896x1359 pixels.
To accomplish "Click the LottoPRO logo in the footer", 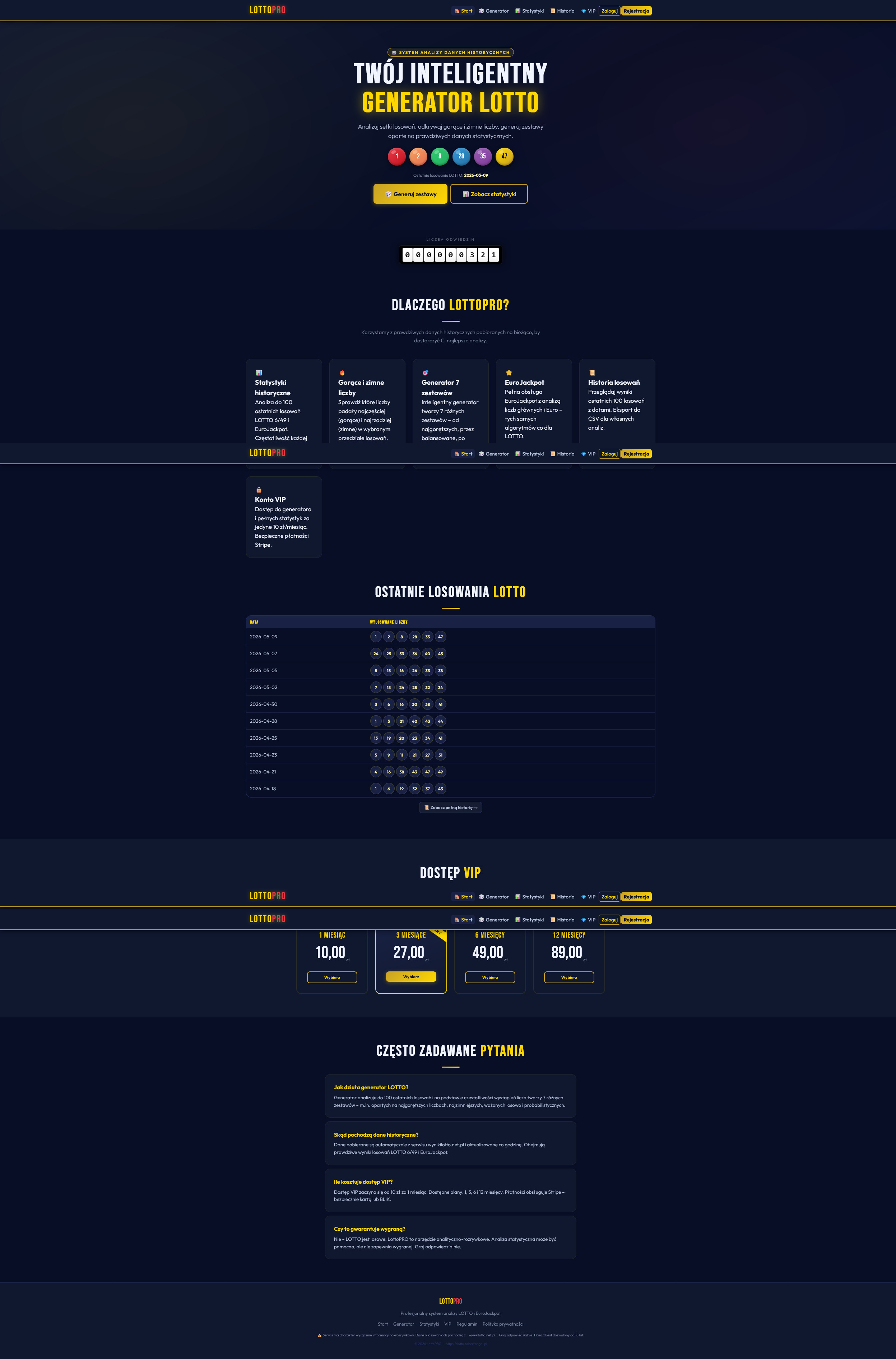I will 450,1301.
